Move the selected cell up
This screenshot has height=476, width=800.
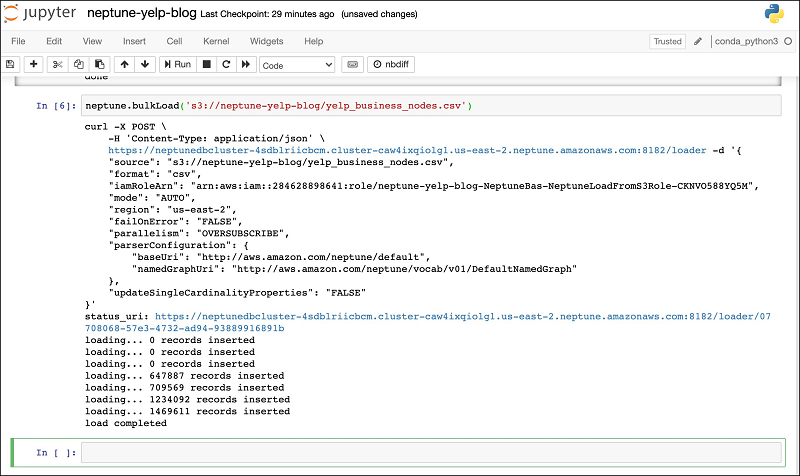pos(124,64)
